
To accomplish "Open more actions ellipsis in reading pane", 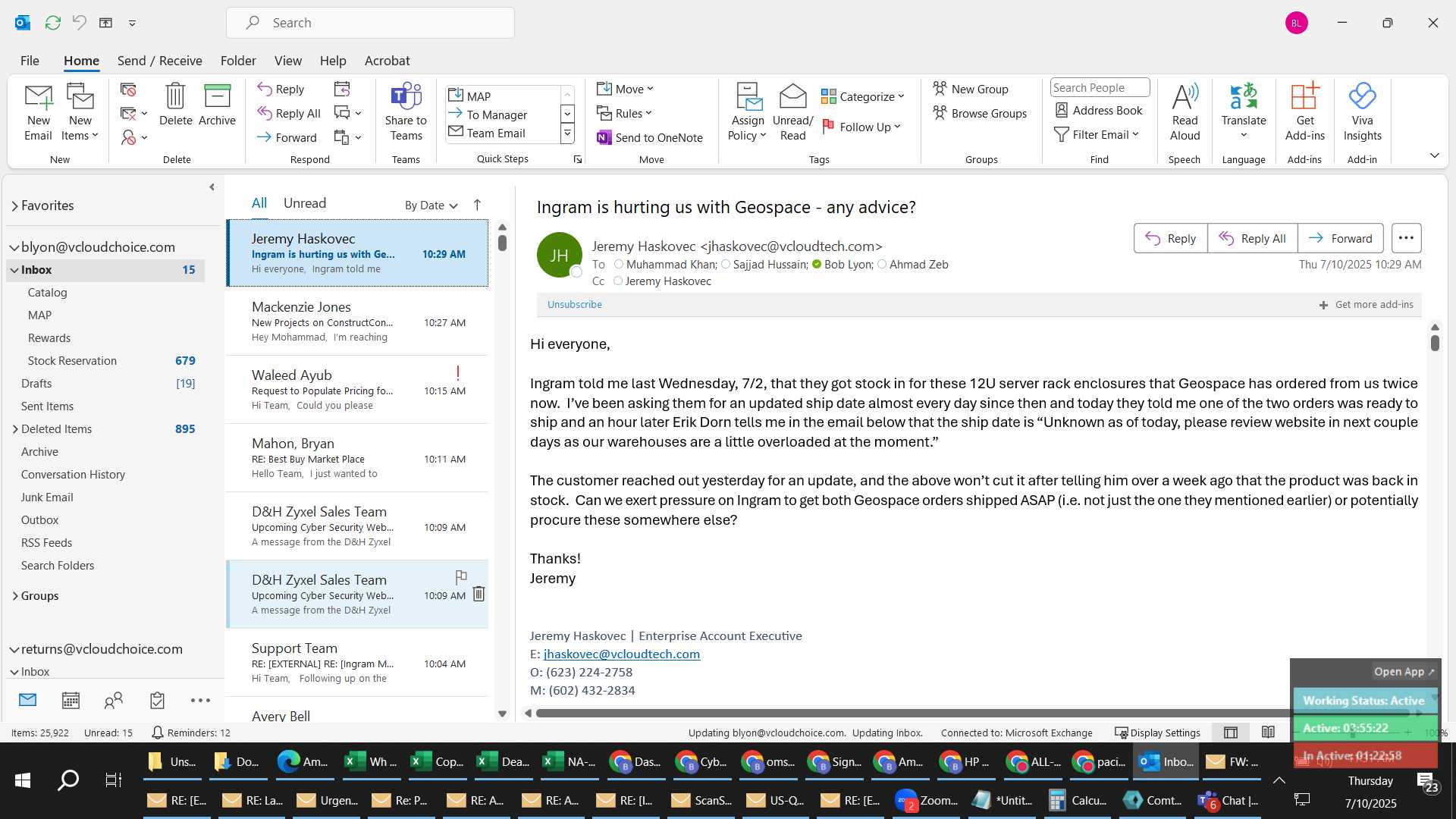I will tap(1406, 238).
